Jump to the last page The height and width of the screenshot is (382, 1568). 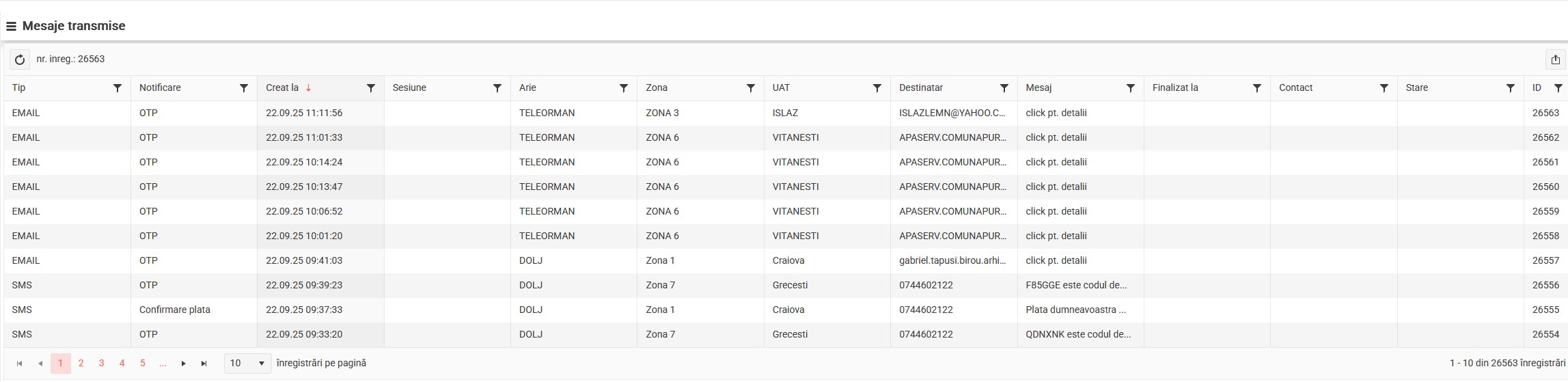204,364
